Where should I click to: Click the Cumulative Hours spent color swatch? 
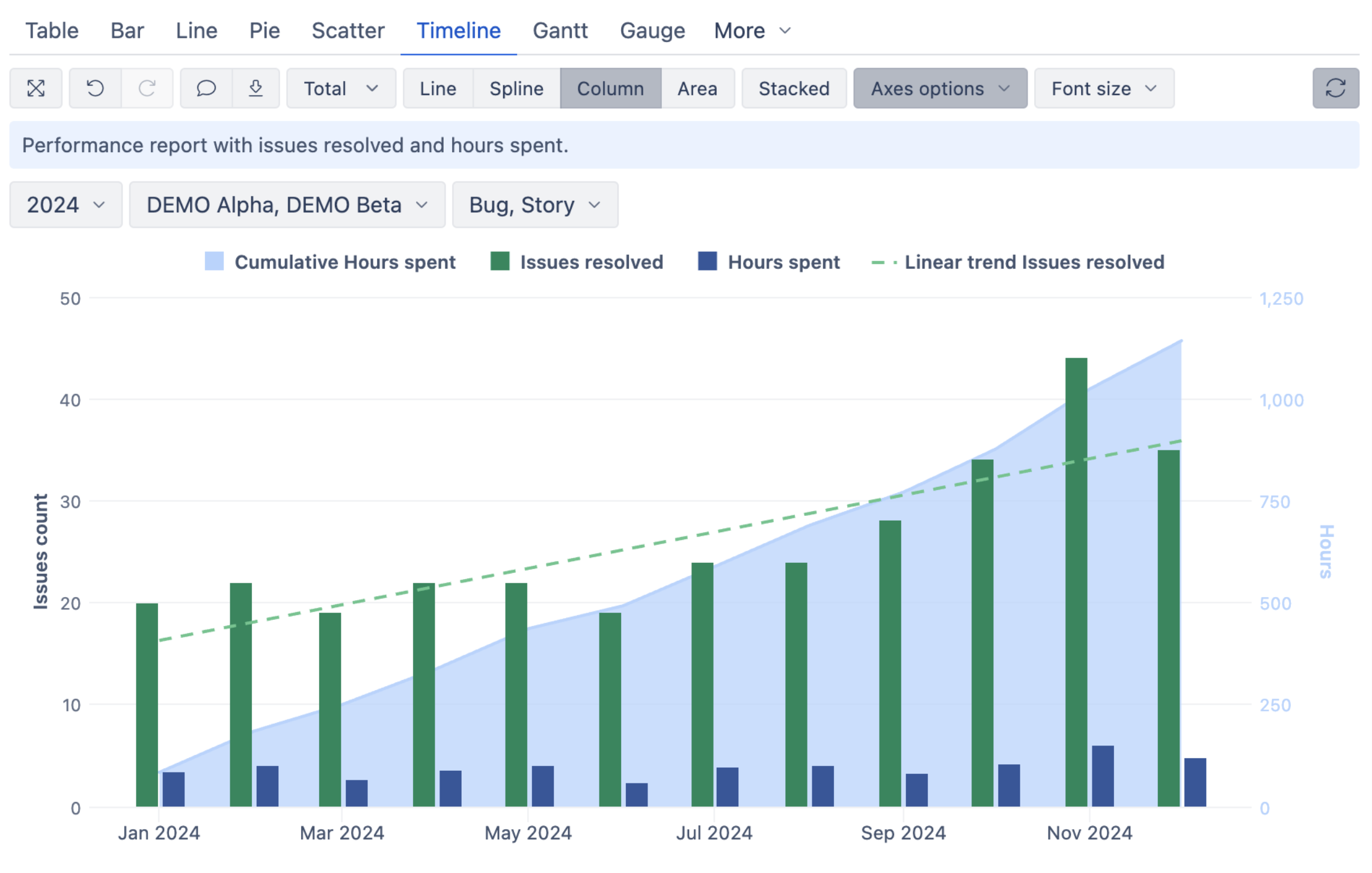(214, 262)
